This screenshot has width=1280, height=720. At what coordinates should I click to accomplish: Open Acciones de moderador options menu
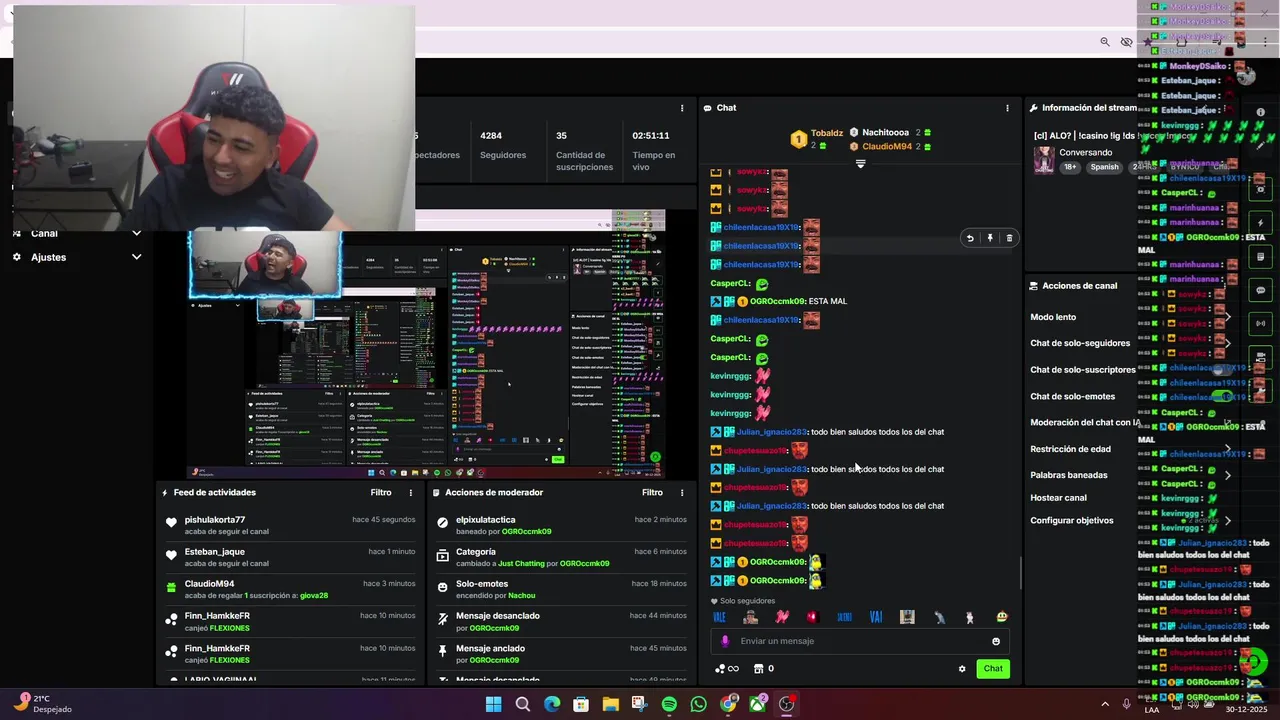pyautogui.click(x=682, y=493)
